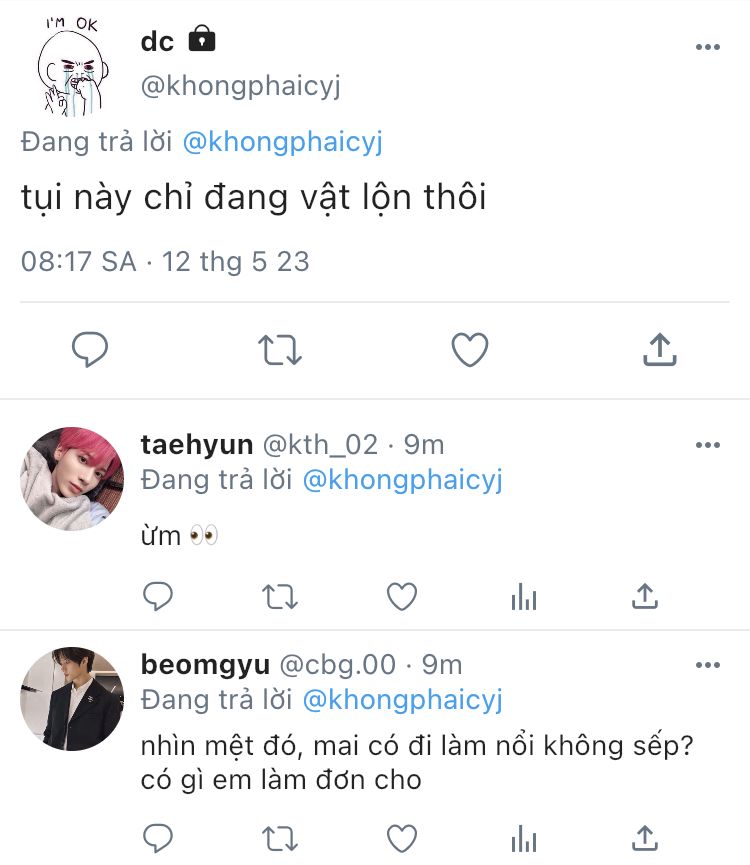
Task: View analytics for beomgyu's reply
Action: tap(524, 839)
